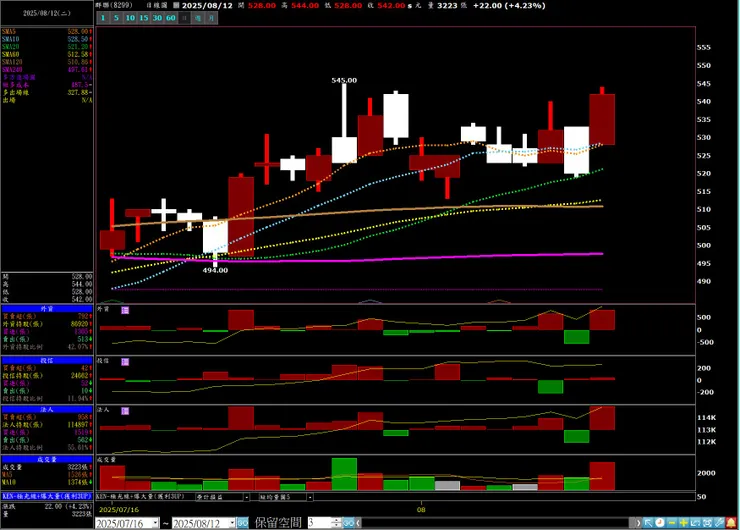740x530 pixels.
Task: Click the horizontal chart scrollbar track
Action: 496,523
